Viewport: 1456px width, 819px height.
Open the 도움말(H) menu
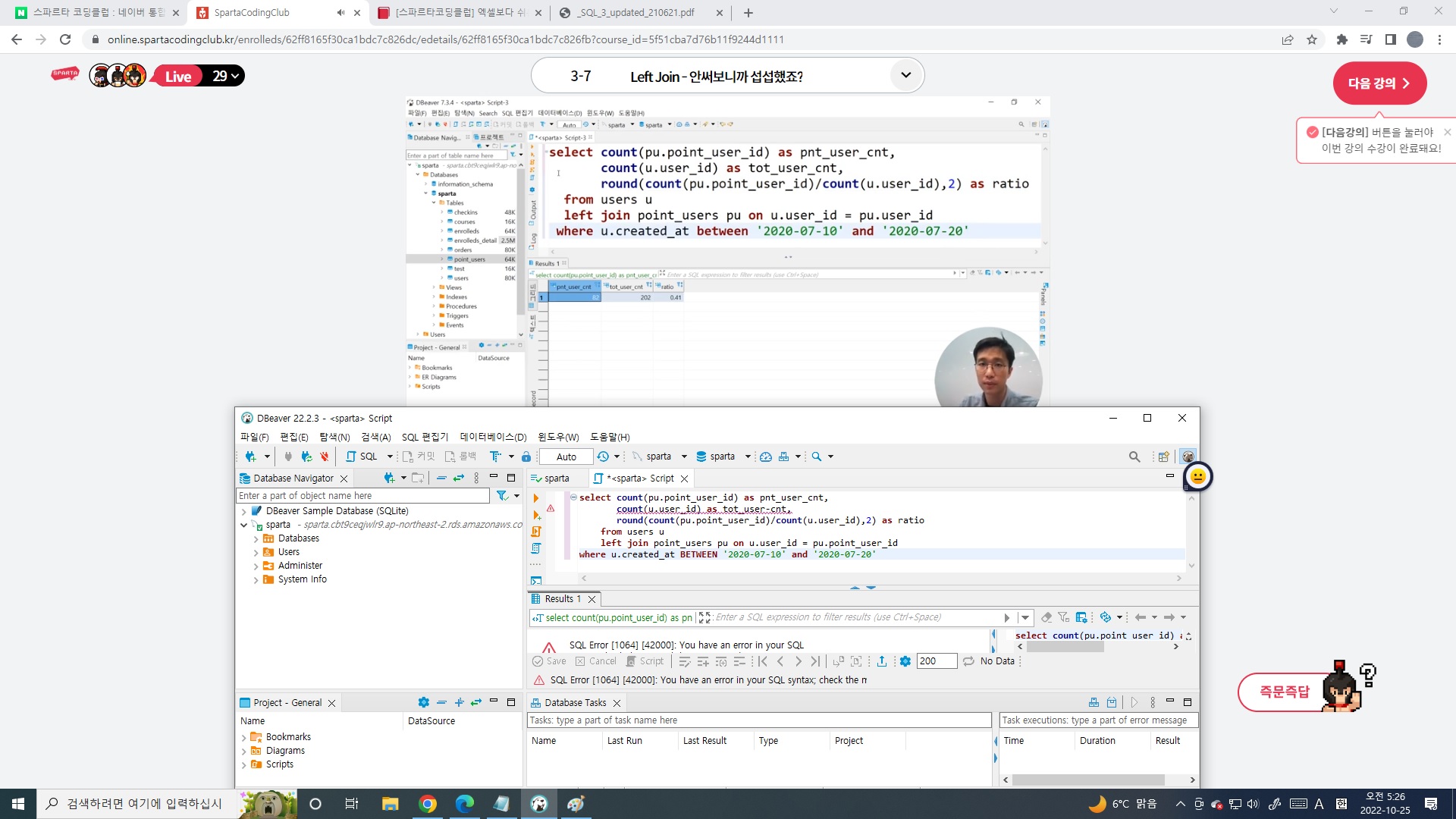[610, 438]
